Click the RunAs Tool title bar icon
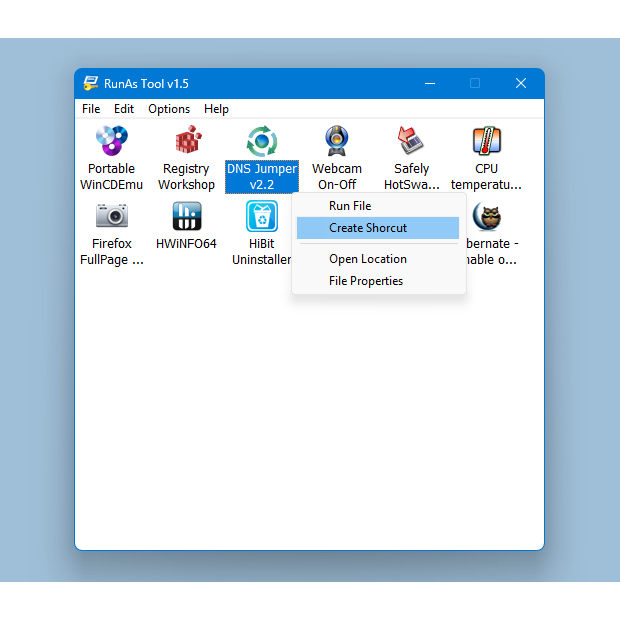The height and width of the screenshot is (620, 620). (91, 83)
